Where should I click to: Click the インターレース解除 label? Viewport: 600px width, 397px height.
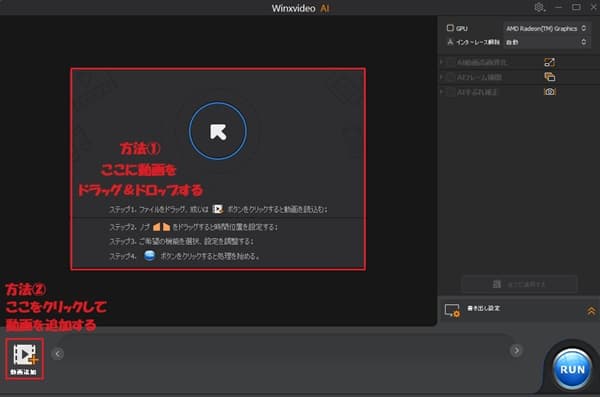pyautogui.click(x=478, y=42)
